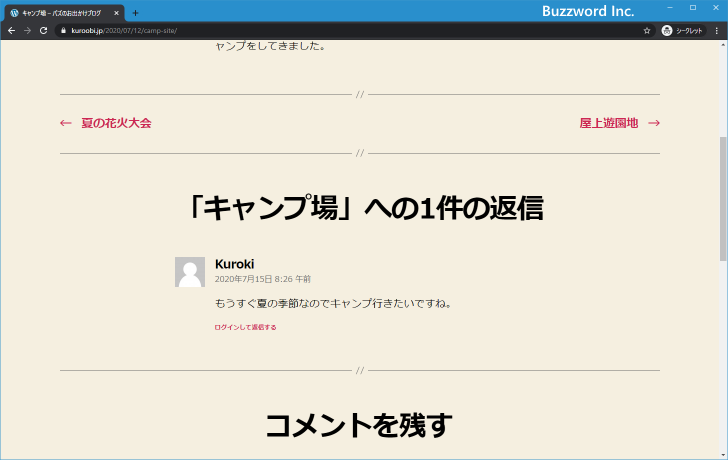Click the address bar URL field
The image size is (728, 460).
pos(355,31)
